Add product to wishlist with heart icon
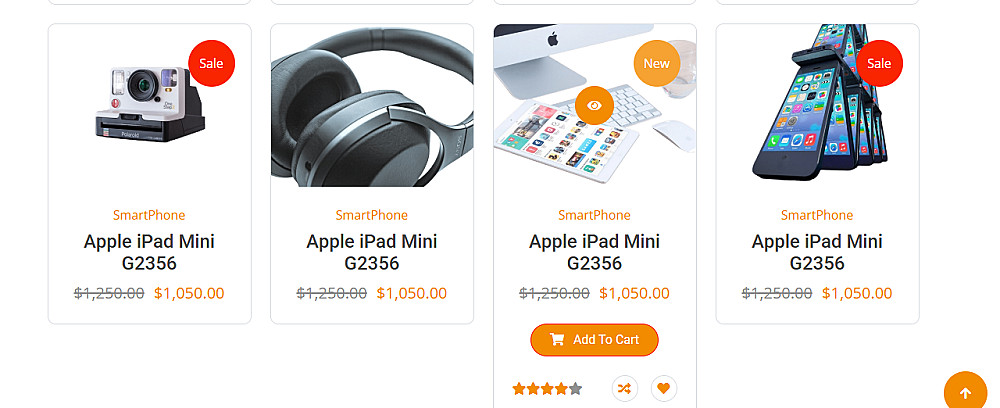This screenshot has height=408, width=1000. tap(663, 388)
